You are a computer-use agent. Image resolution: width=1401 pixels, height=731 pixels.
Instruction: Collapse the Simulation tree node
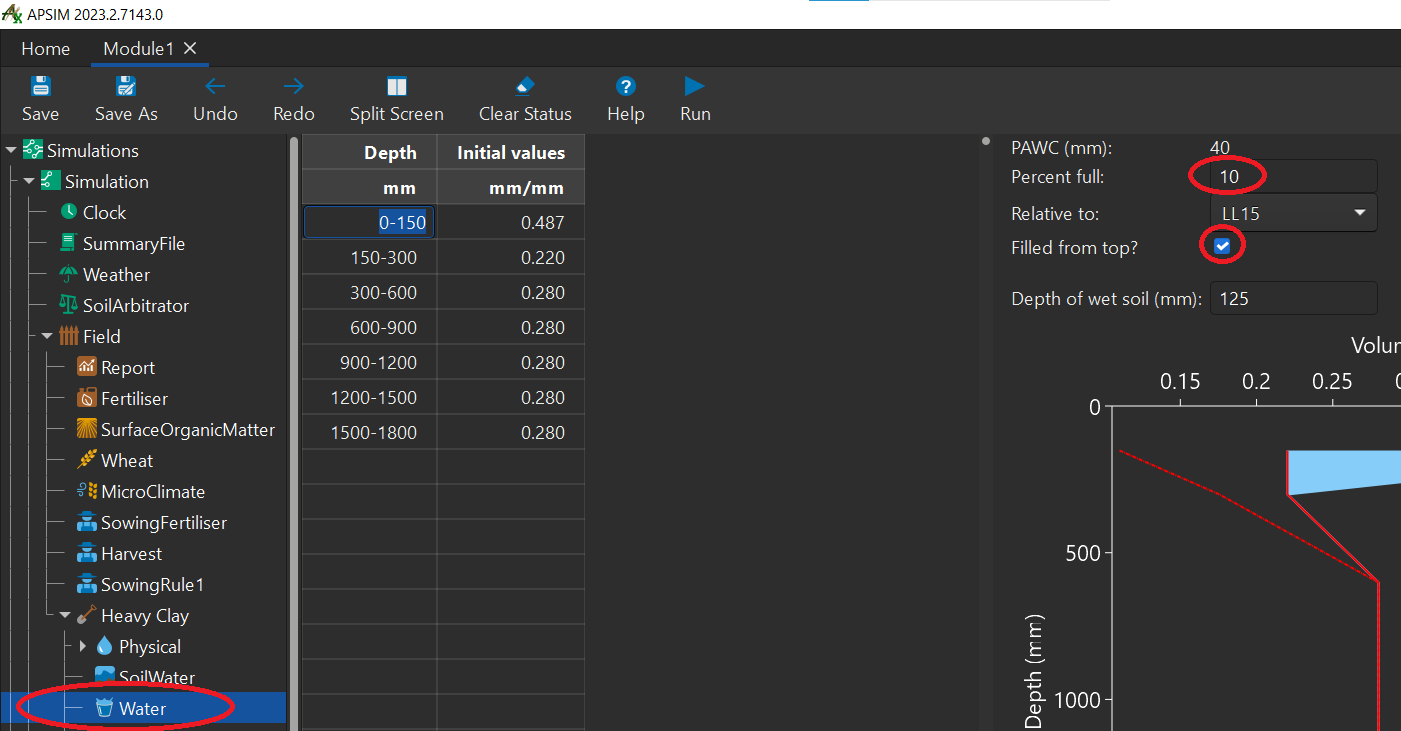(x=29, y=182)
